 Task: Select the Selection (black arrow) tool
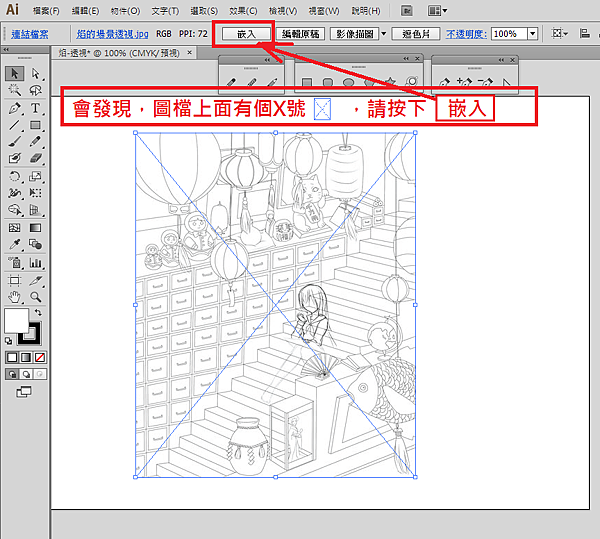pyautogui.click(x=15, y=73)
